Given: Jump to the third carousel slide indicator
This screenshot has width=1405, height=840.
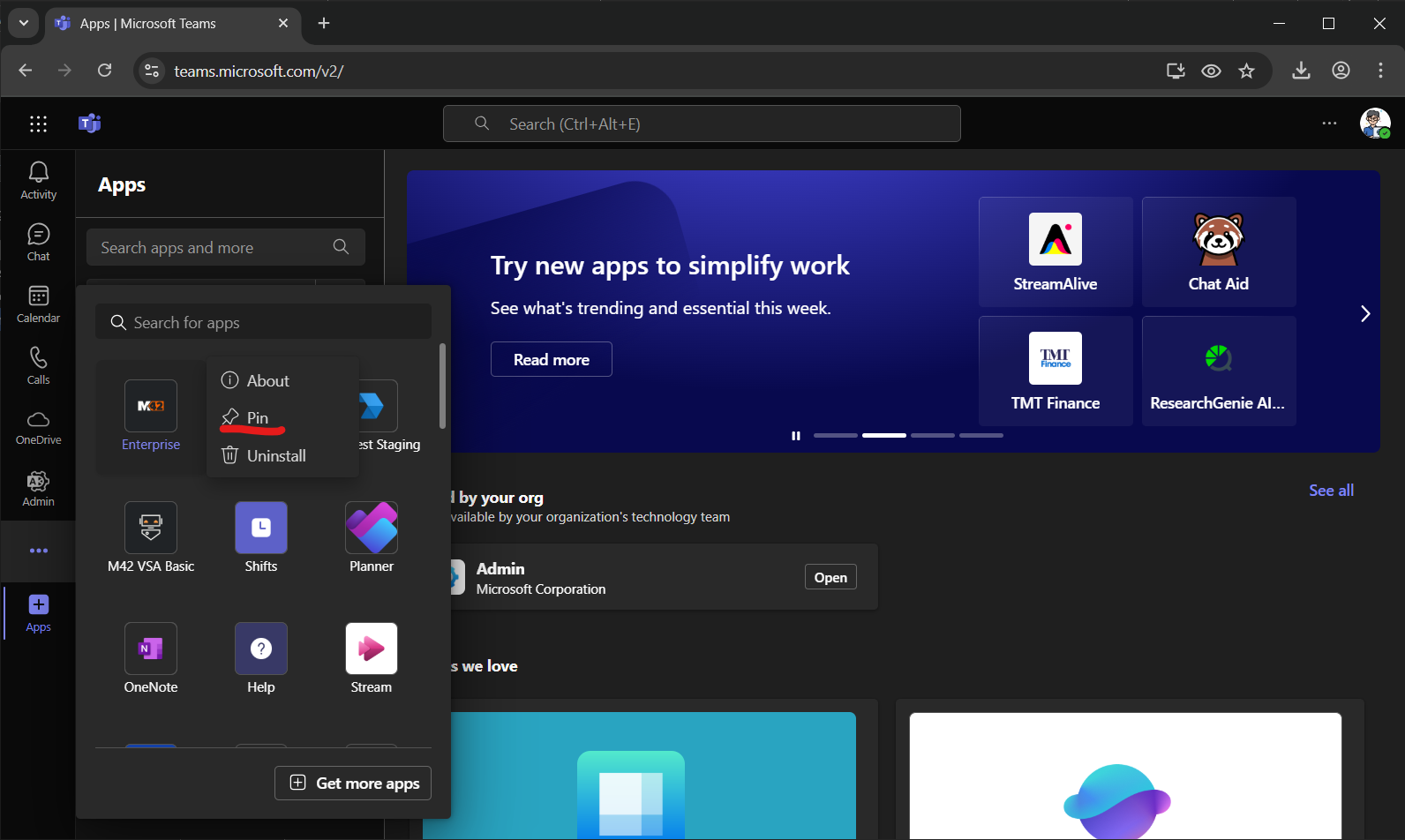Looking at the screenshot, I should point(933,435).
